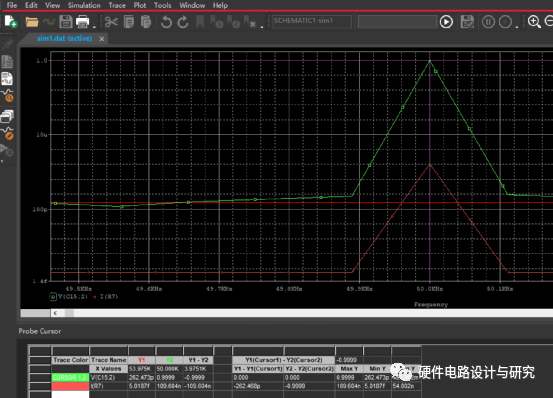The image size is (553, 398).
Task: Click the horizontal plot scrollbar left arrow
Action: [x=55, y=313]
